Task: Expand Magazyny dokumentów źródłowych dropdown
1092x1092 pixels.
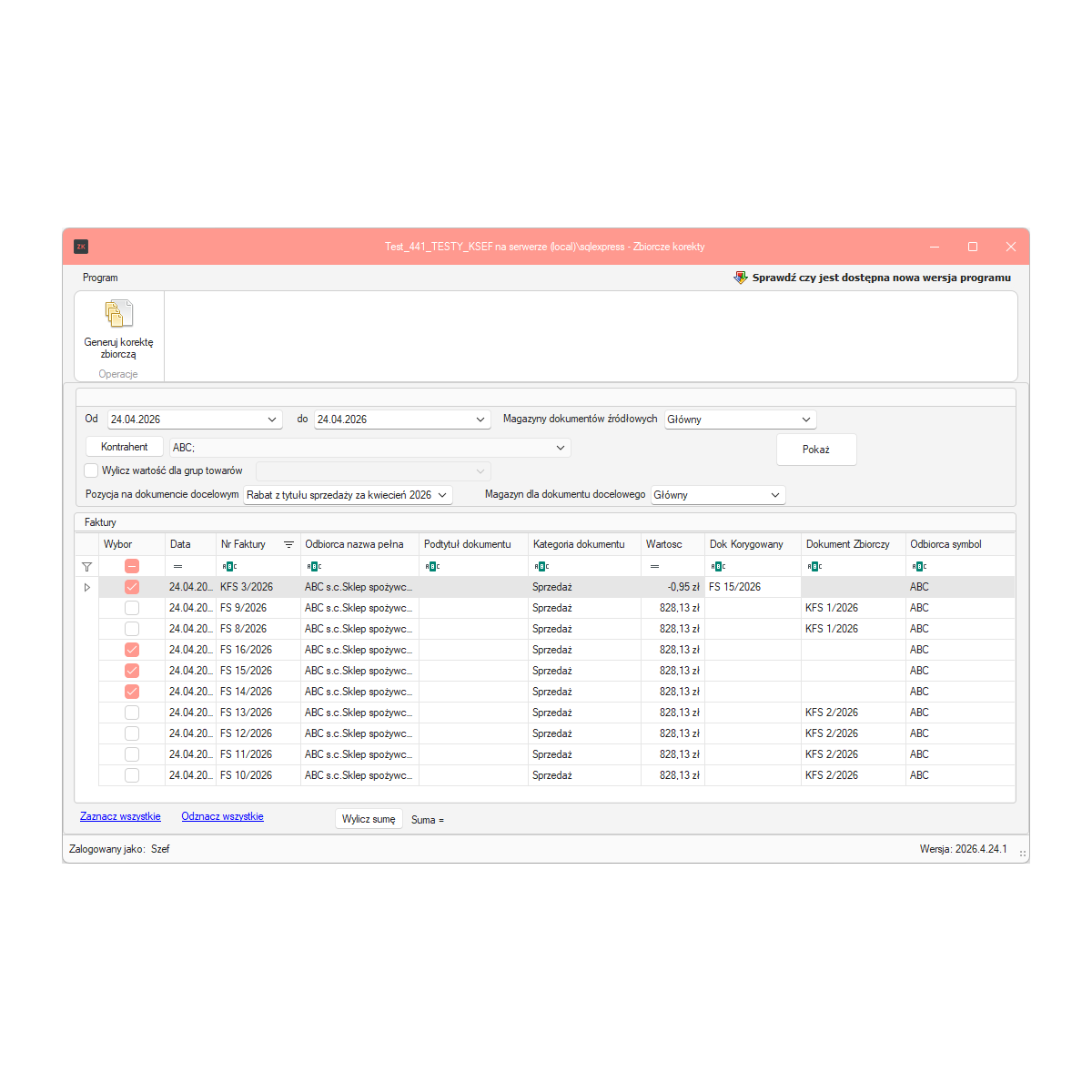Action: pos(805,420)
